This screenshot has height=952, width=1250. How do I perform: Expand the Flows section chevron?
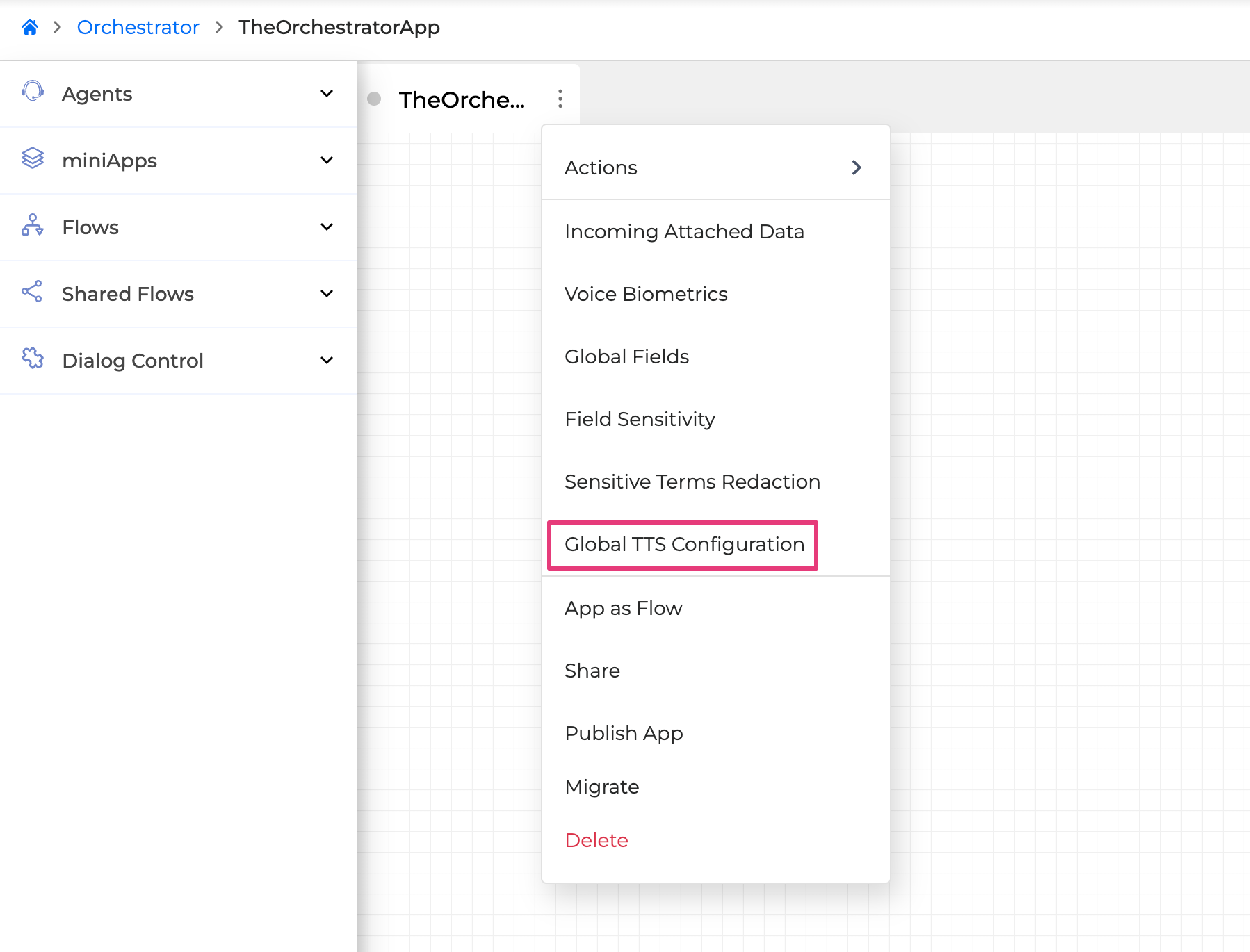click(327, 227)
